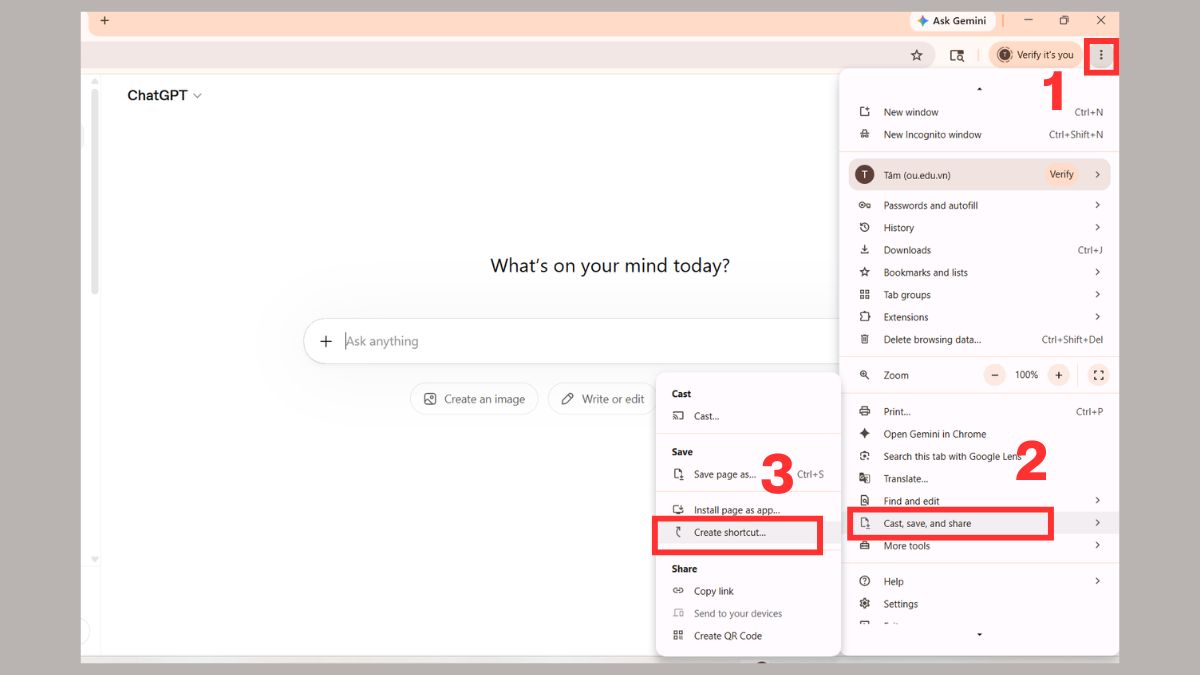
Task: Open the Chrome three-dot menu button
Action: point(1101,55)
